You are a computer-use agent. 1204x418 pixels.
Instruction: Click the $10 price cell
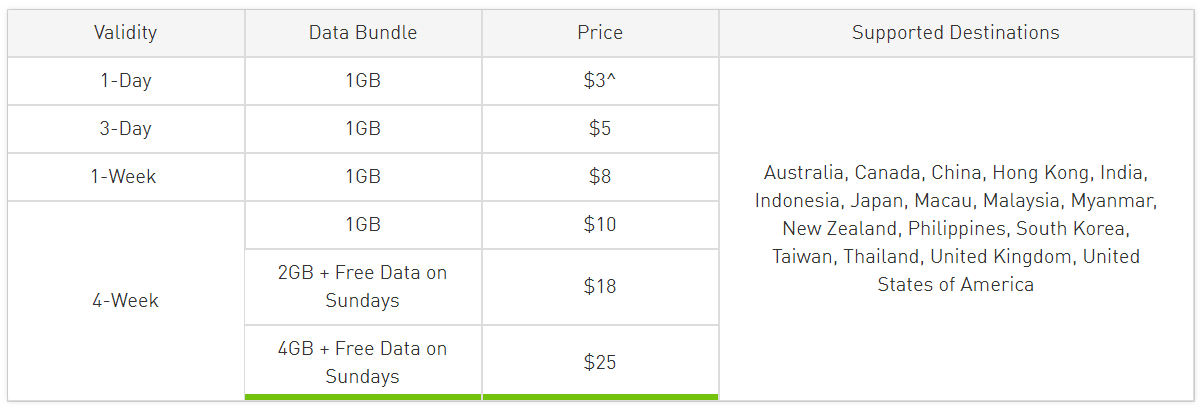pyautogui.click(x=600, y=225)
